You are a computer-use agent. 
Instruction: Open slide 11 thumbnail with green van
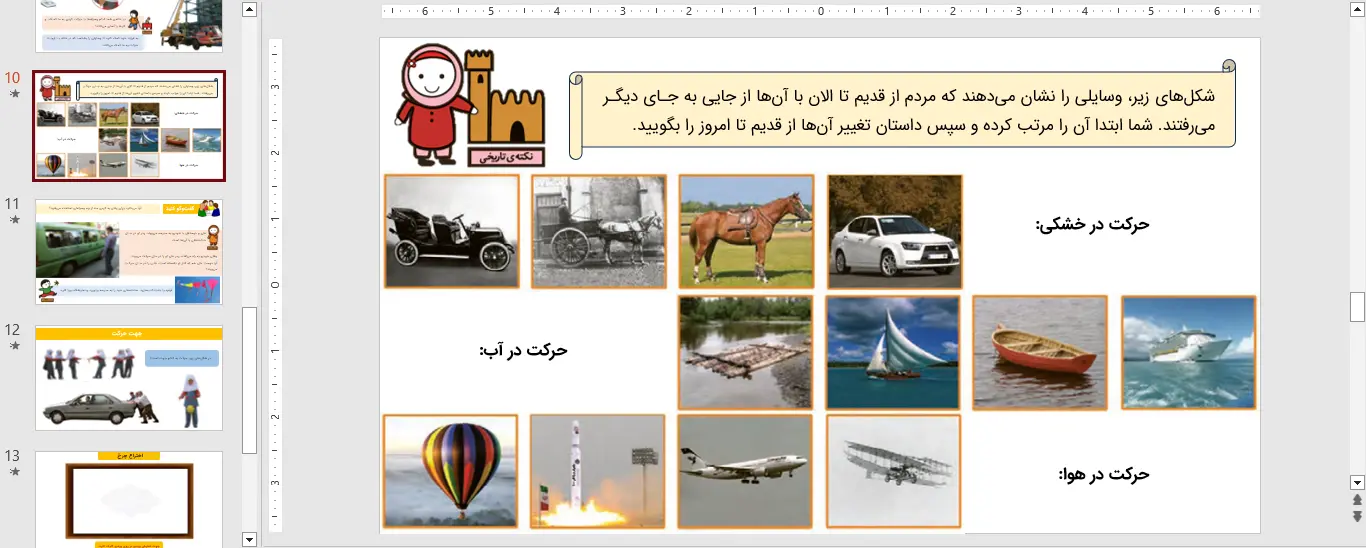pyautogui.click(x=129, y=252)
